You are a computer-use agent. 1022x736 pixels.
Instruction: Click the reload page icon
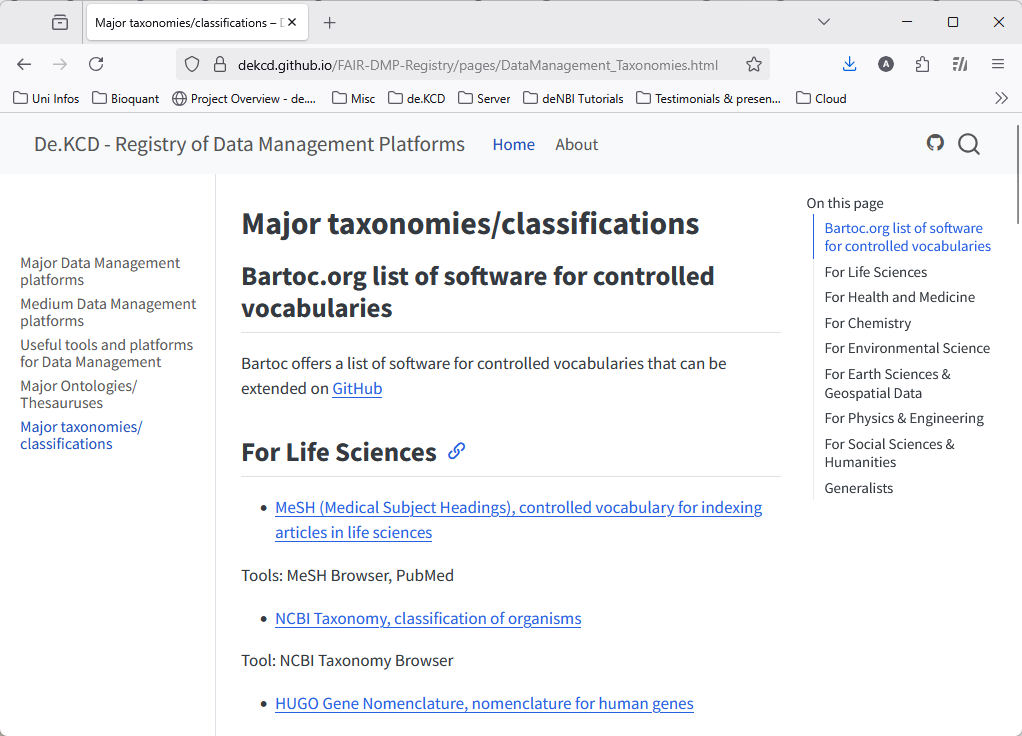pyautogui.click(x=96, y=63)
